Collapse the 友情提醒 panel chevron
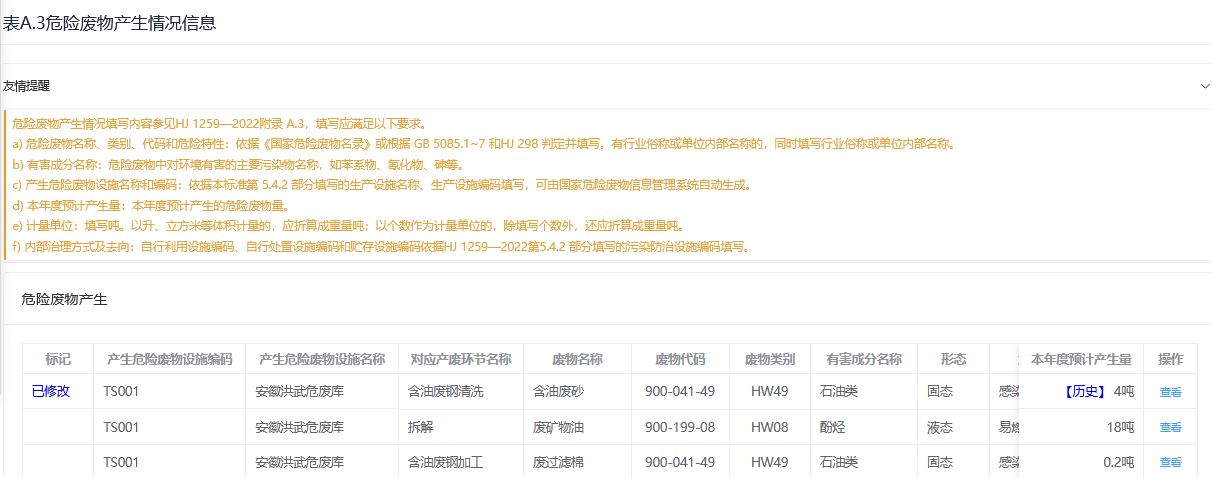 (x=1204, y=86)
